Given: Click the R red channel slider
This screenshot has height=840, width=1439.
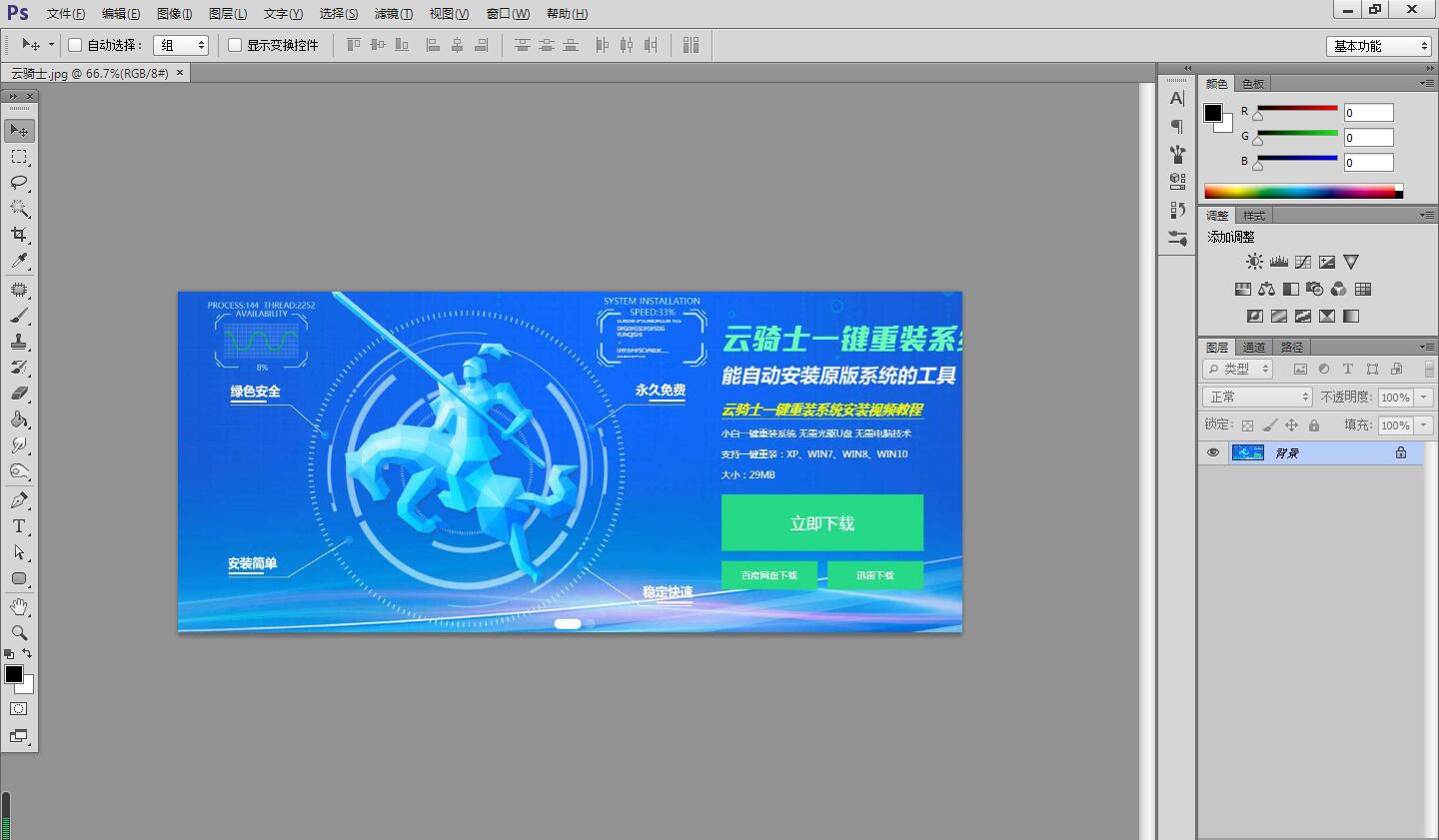Looking at the screenshot, I should (1297, 108).
